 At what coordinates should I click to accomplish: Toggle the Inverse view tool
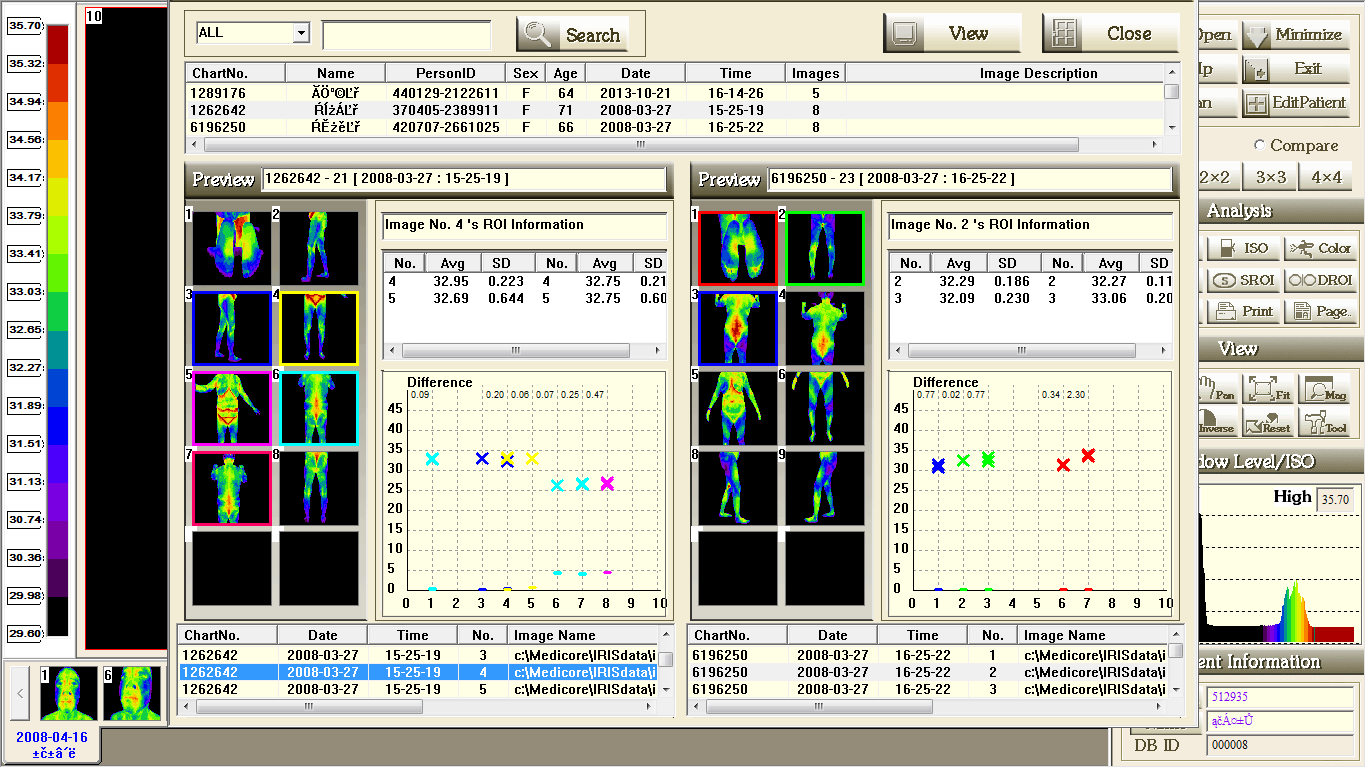point(1218,422)
